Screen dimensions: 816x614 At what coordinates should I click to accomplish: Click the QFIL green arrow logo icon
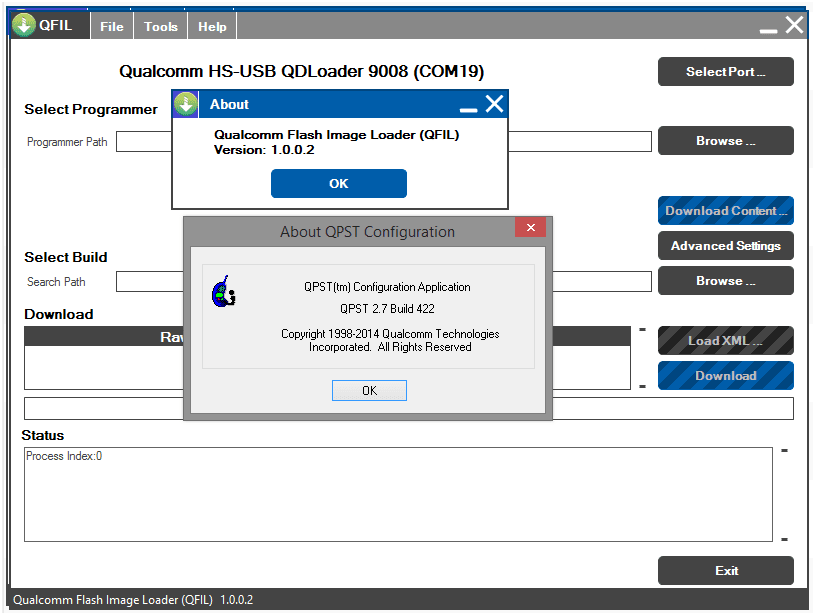pos(23,25)
